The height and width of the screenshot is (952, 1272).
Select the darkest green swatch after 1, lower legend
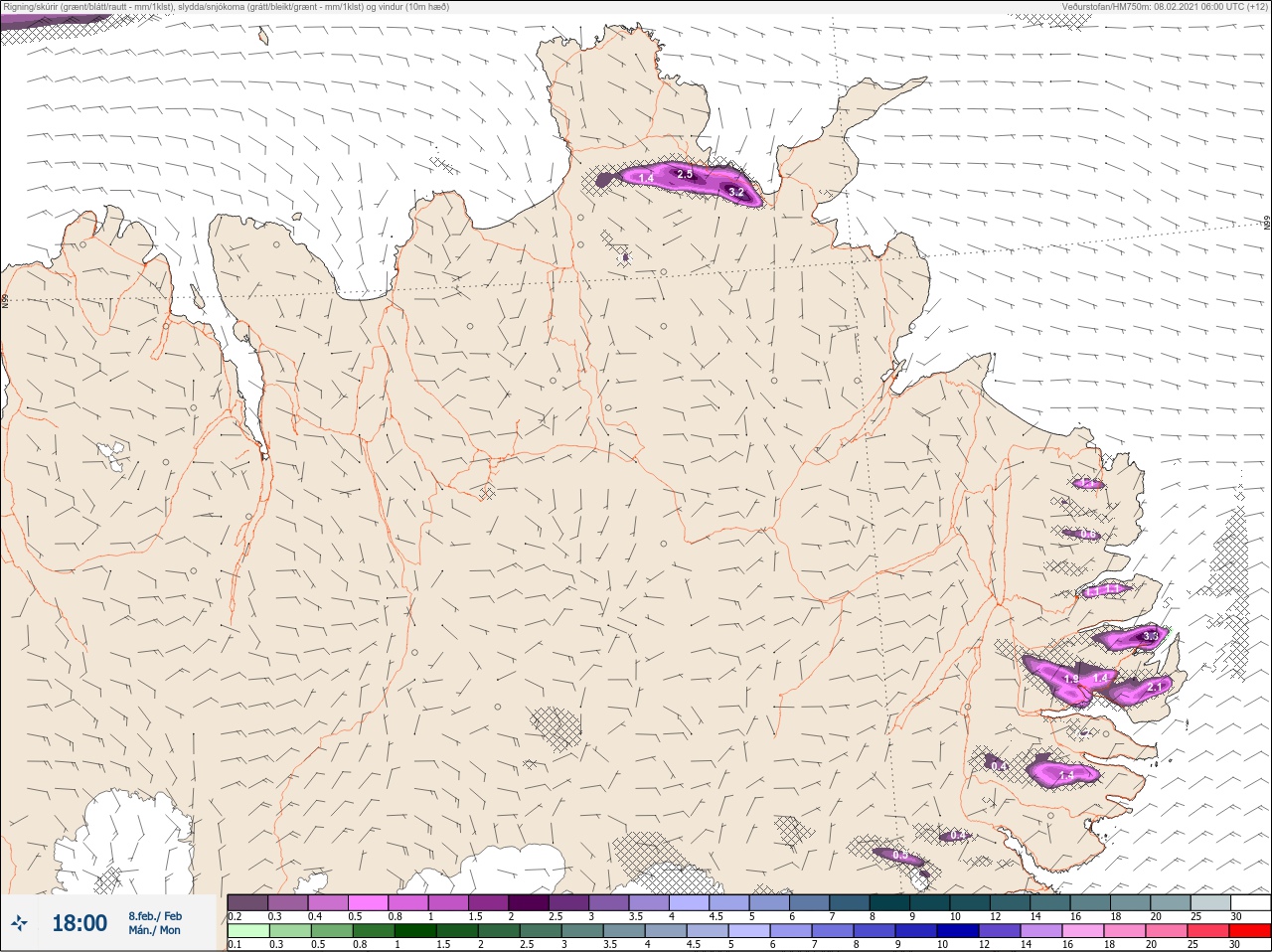click(413, 931)
